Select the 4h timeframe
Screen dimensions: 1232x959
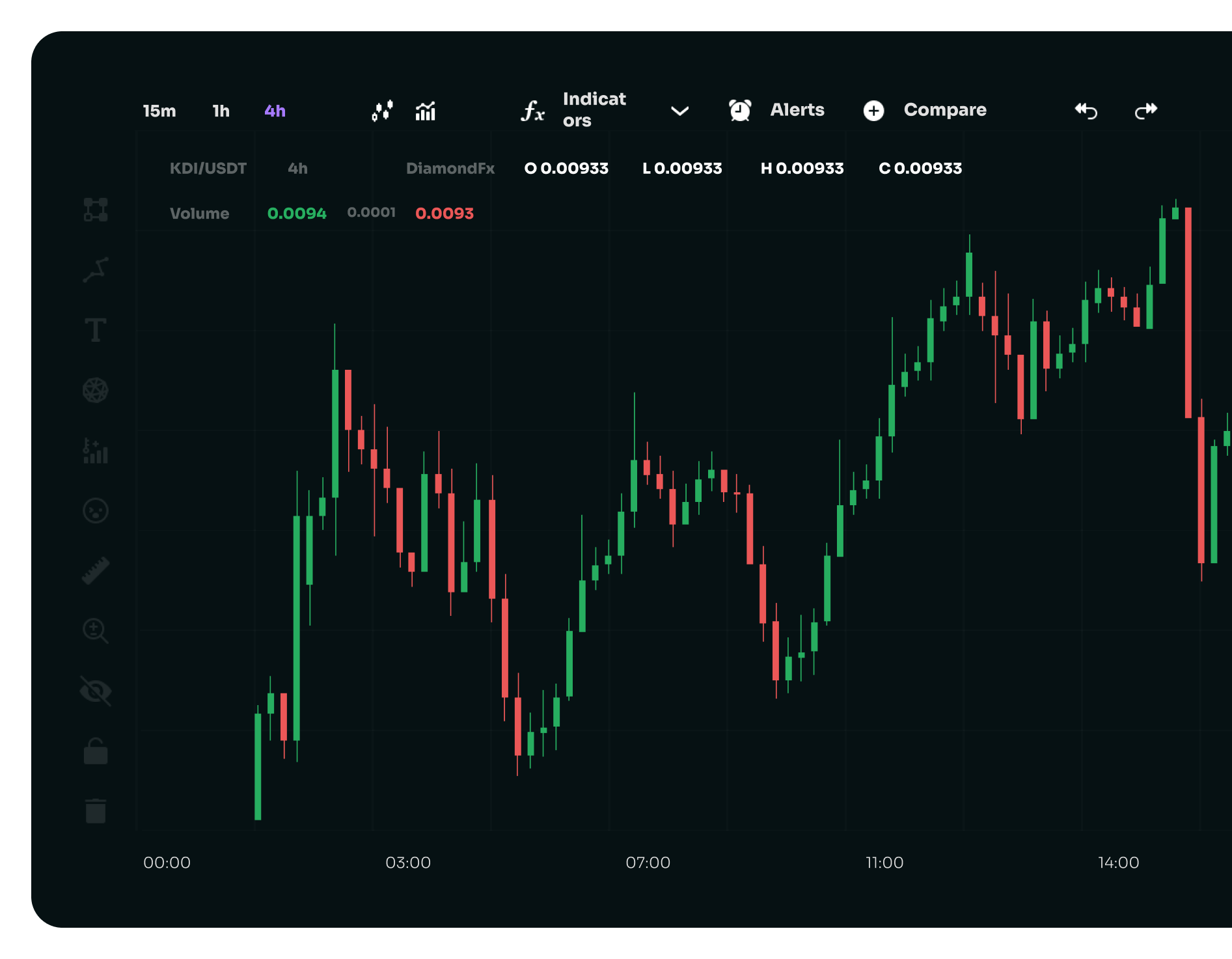point(275,111)
